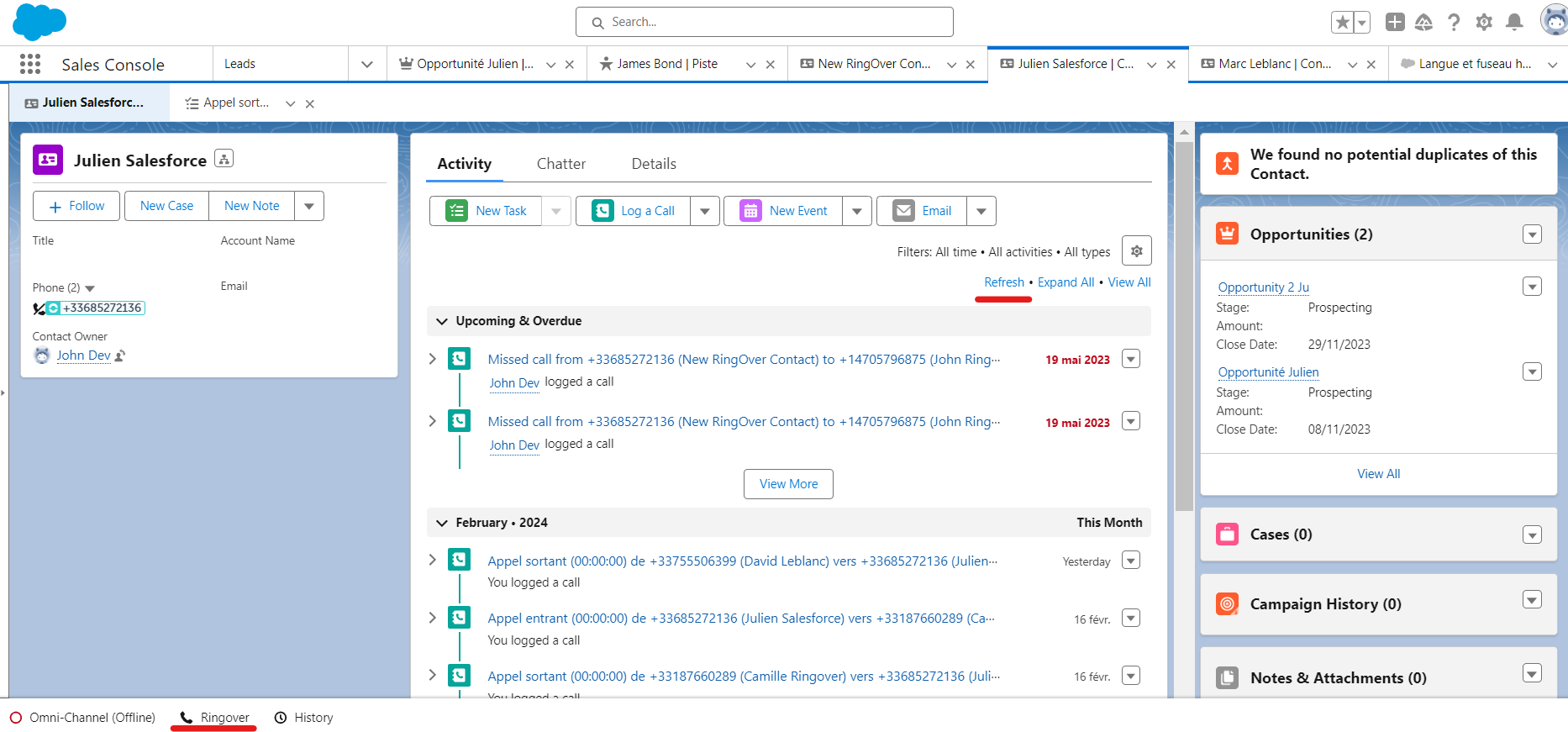Close the Opportunité Julien tab

[569, 65]
